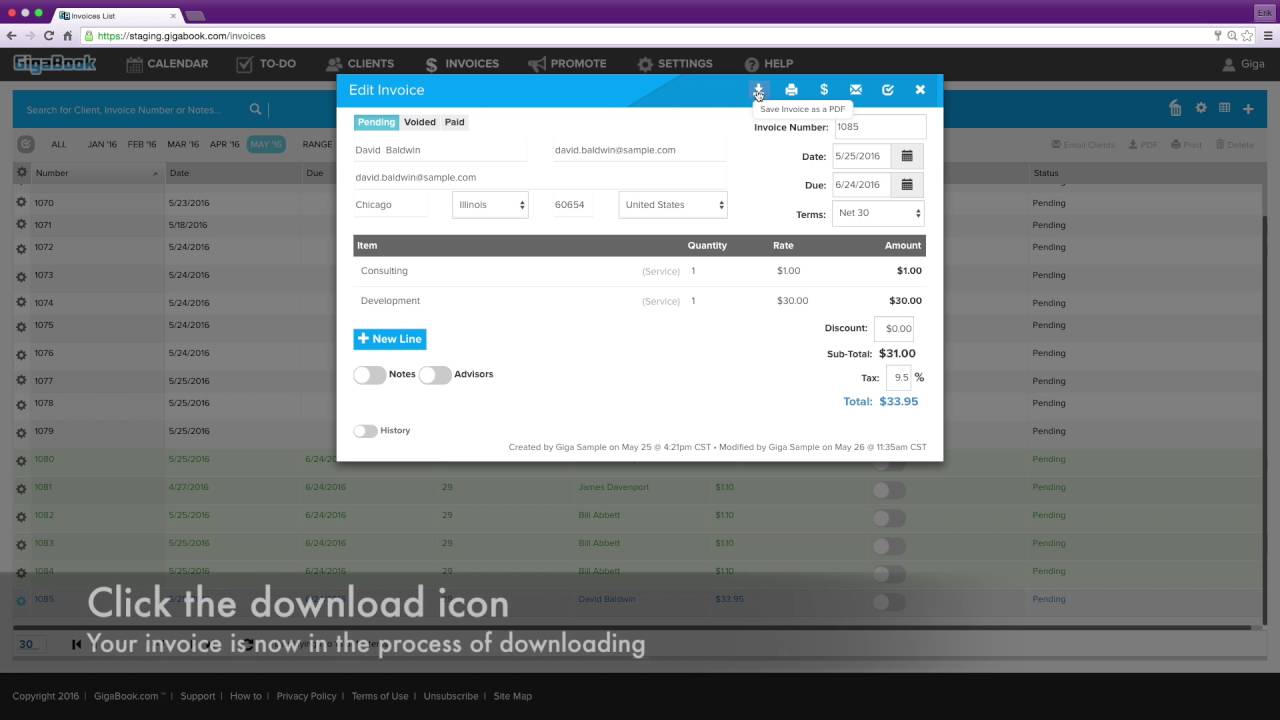Open the Illinois state dropdown
The width and height of the screenshot is (1280, 720).
coord(490,205)
